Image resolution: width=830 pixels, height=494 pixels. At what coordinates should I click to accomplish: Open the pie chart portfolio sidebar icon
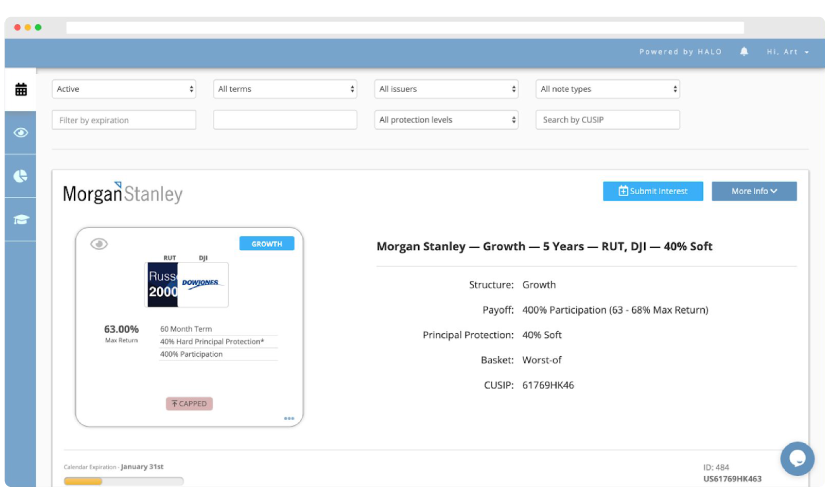(x=21, y=176)
